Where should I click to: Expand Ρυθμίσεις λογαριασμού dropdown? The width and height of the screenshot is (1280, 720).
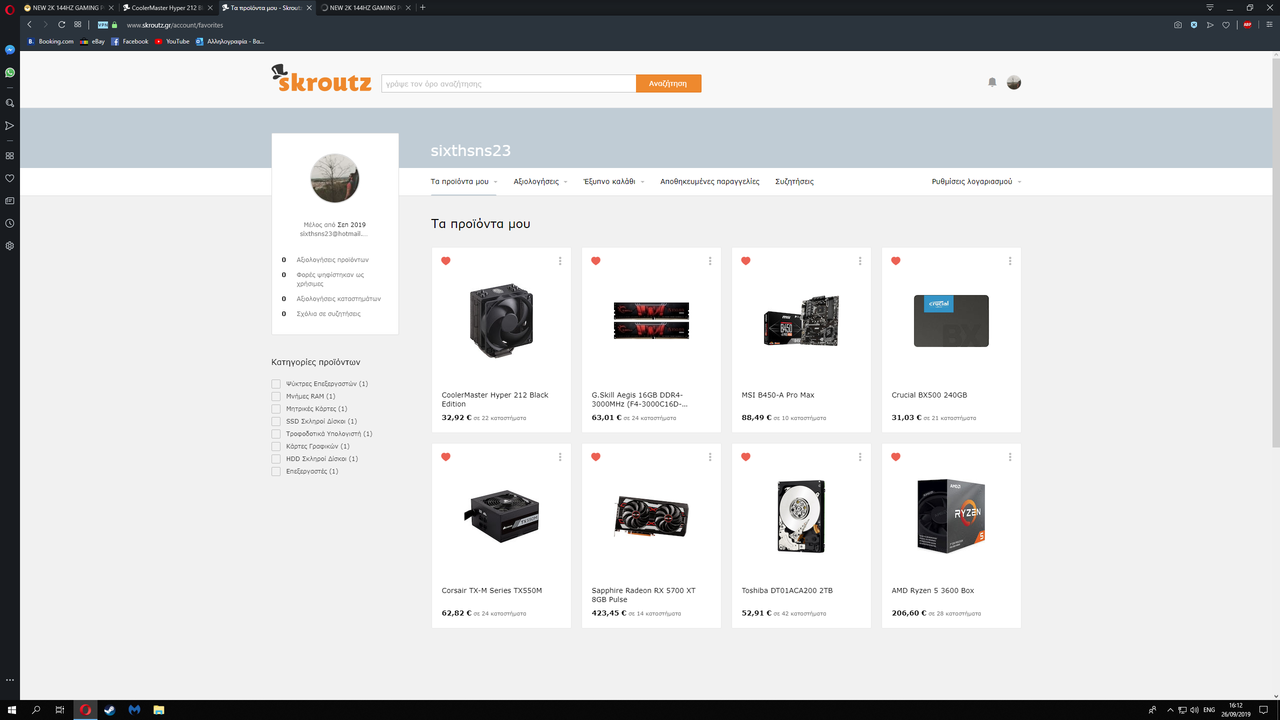(976, 182)
